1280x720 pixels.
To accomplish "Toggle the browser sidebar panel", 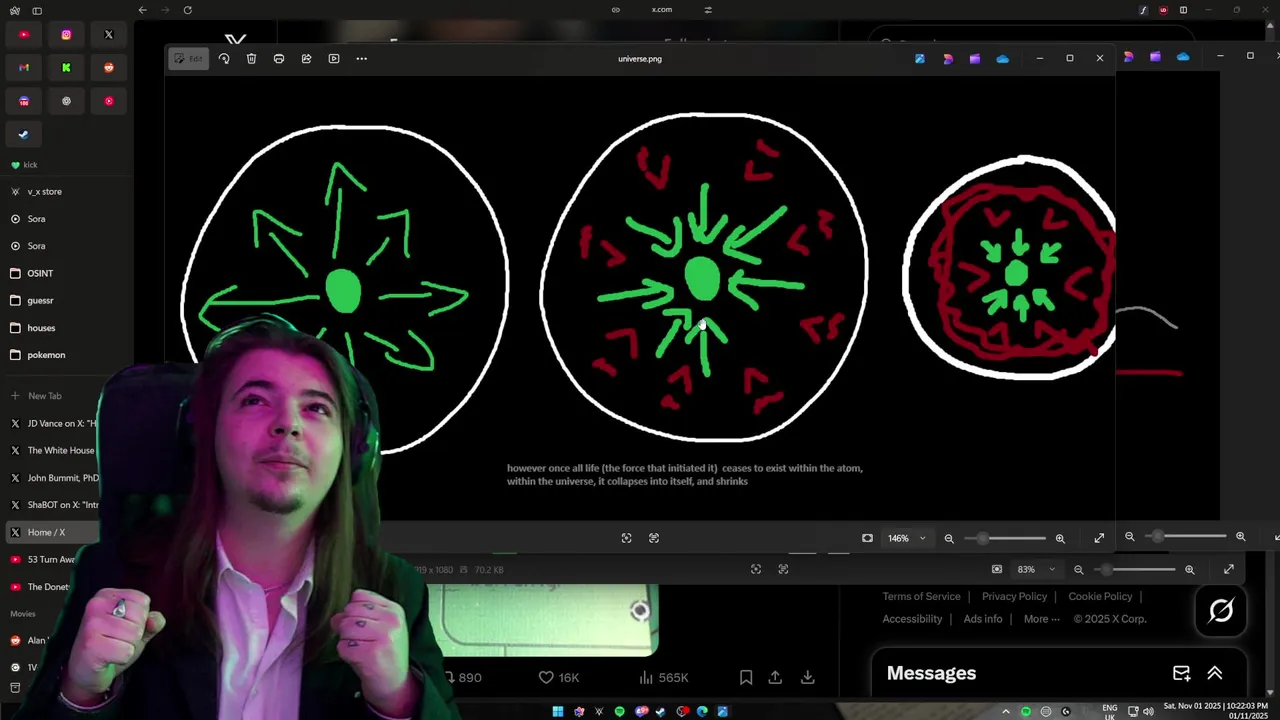I will tap(37, 10).
